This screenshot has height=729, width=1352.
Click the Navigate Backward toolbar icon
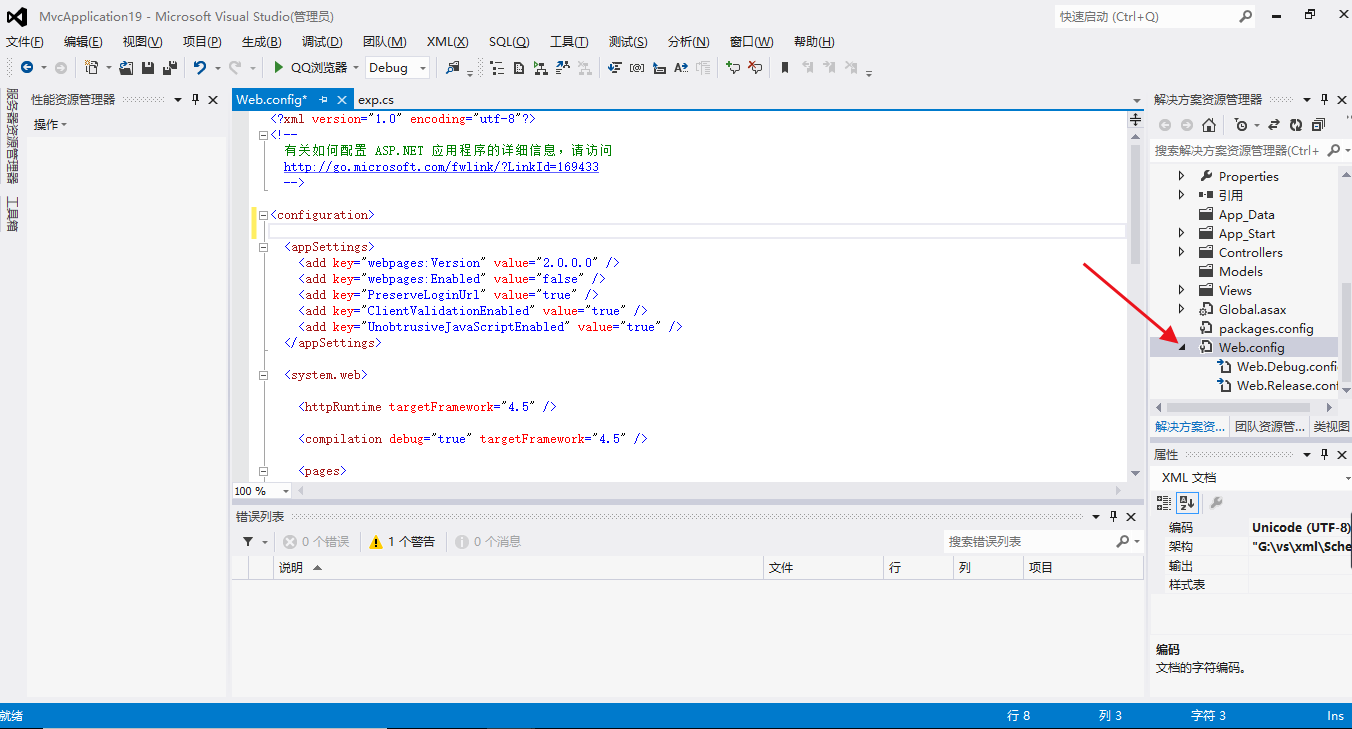pyautogui.click(x=26, y=68)
